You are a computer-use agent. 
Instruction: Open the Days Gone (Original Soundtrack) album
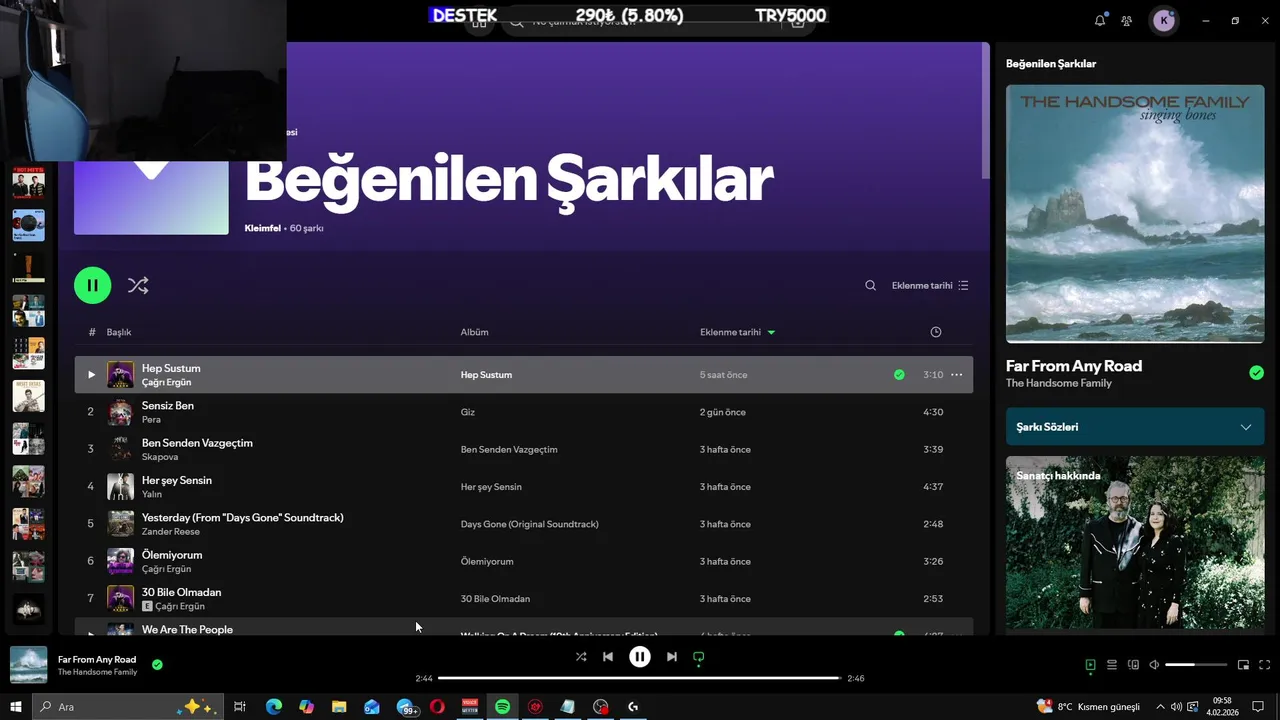(x=529, y=524)
